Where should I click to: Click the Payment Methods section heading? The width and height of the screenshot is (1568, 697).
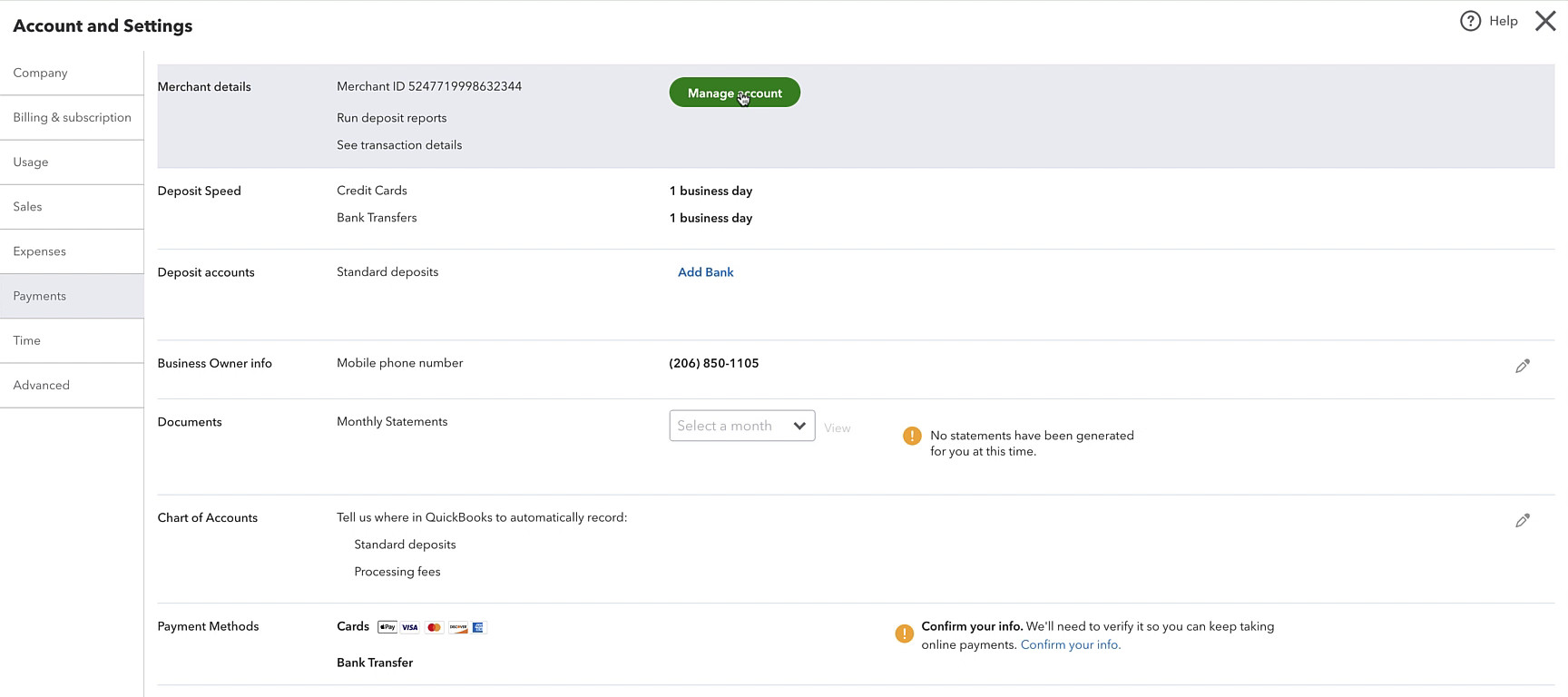tap(209, 626)
